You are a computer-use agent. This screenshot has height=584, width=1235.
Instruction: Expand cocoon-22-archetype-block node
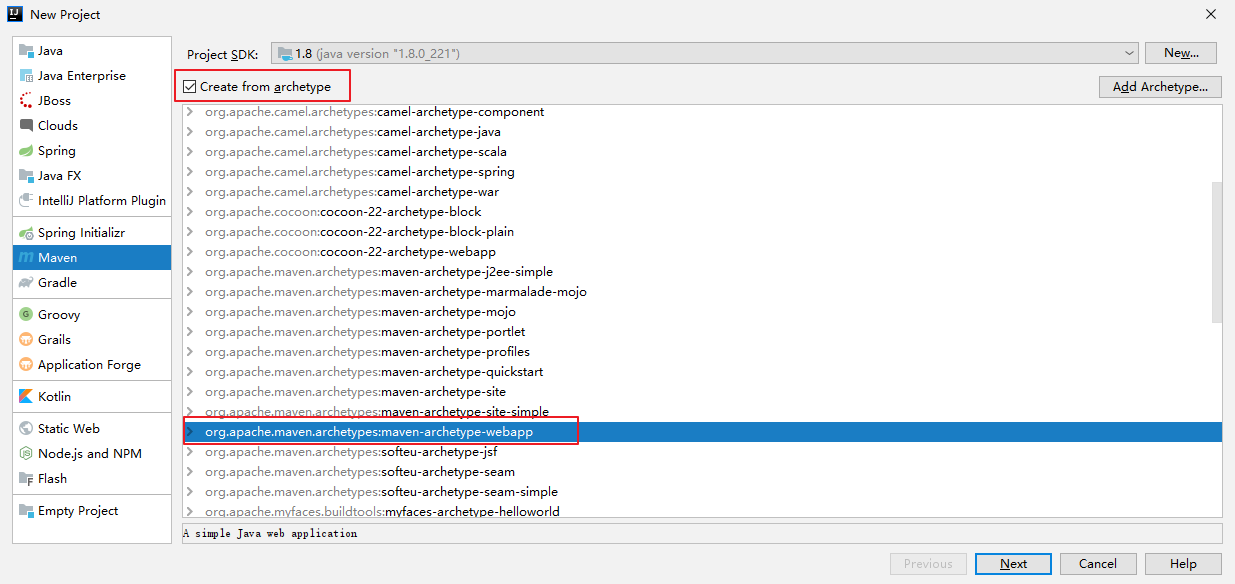(x=190, y=212)
